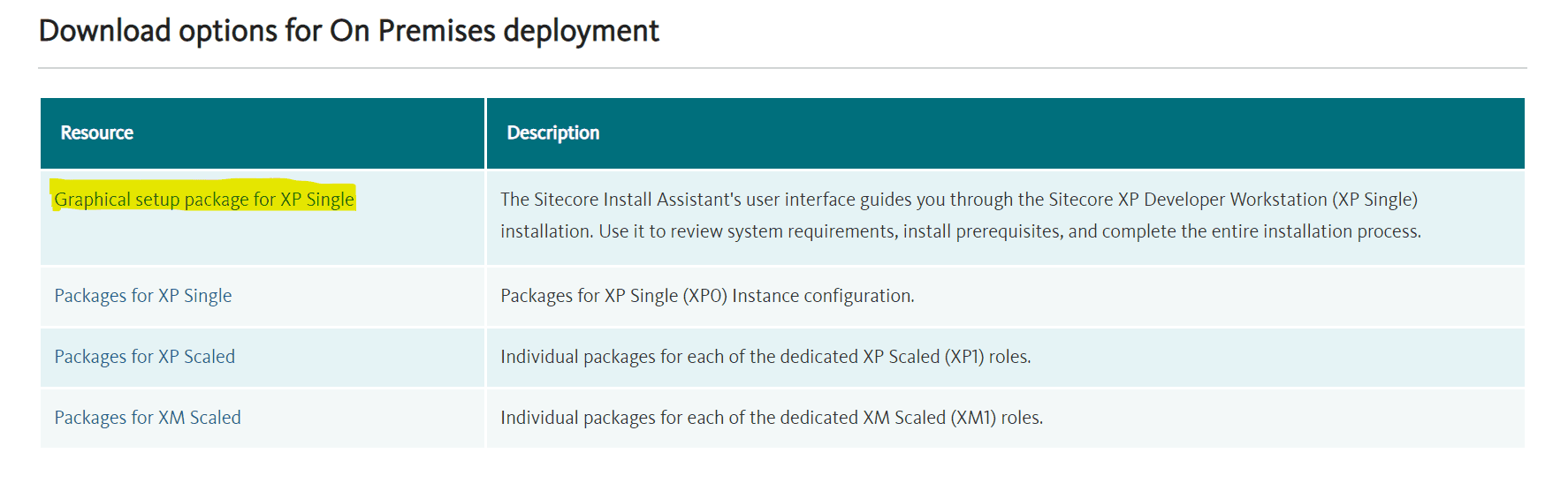Image resolution: width=1568 pixels, height=491 pixels.
Task: Select the Download options for On Premises deployment heading
Action: 349,31
